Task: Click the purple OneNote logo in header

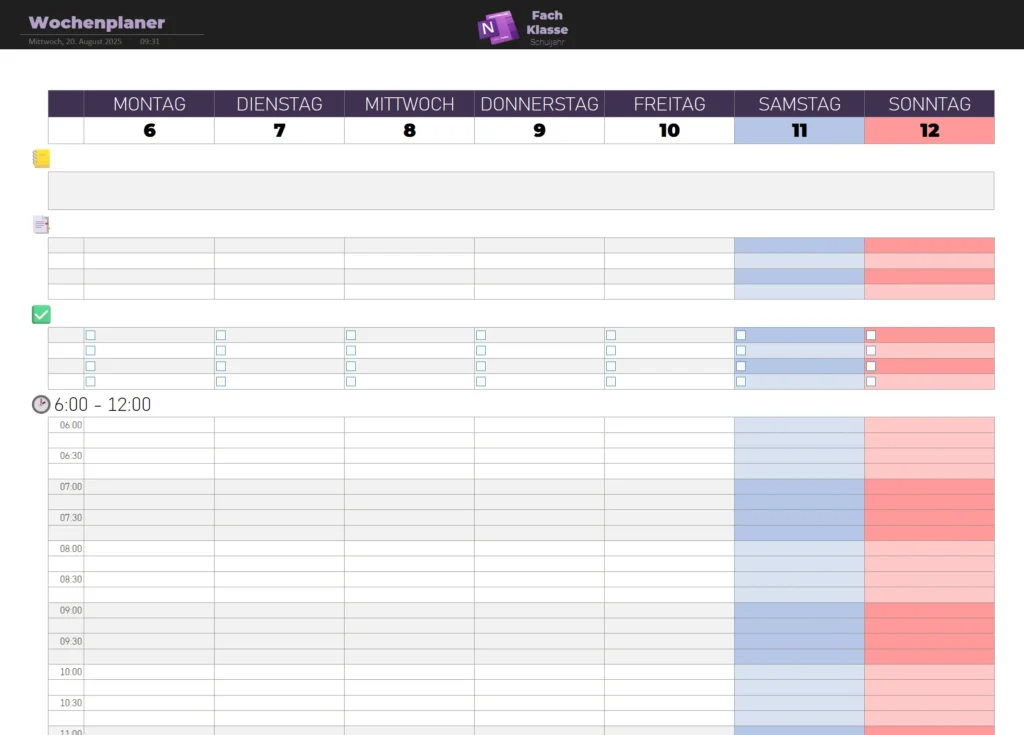Action: click(496, 27)
